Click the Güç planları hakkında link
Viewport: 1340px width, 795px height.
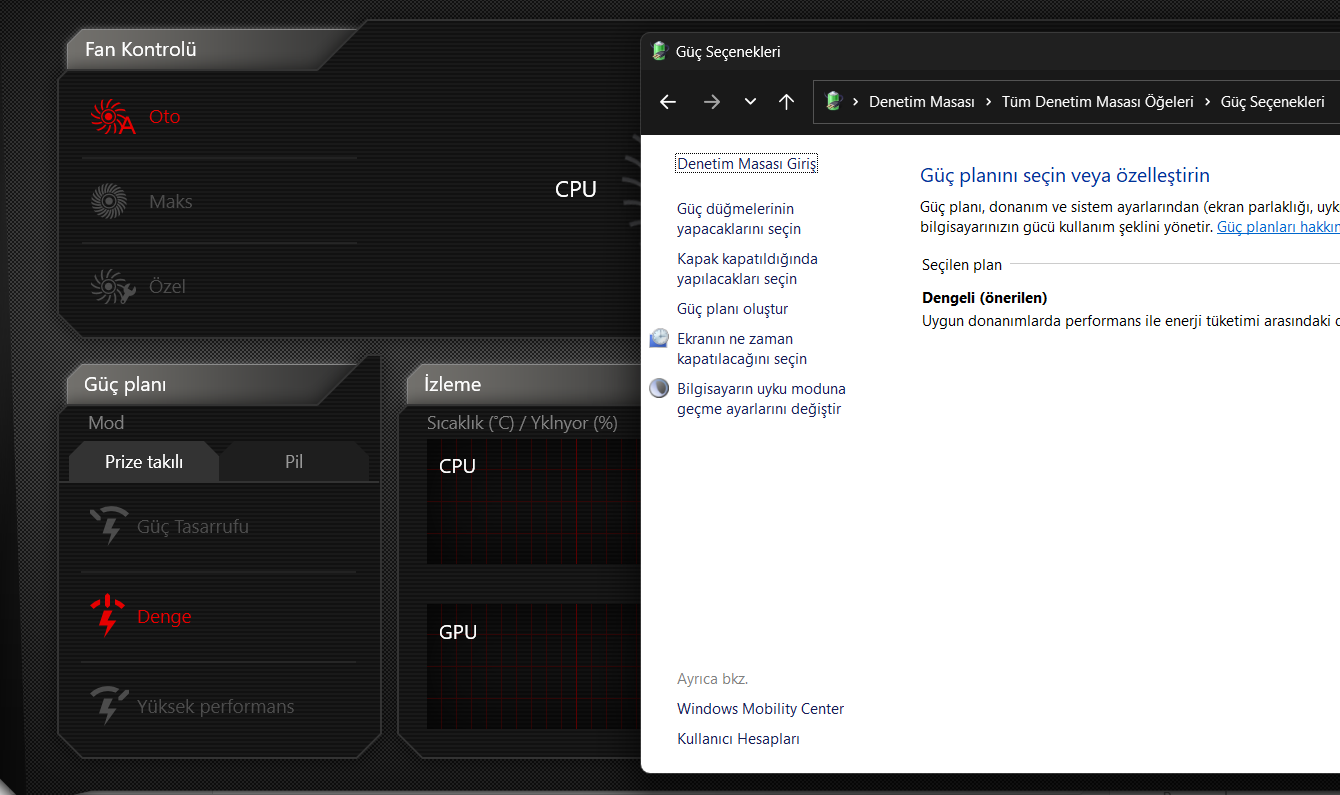tap(1277, 227)
